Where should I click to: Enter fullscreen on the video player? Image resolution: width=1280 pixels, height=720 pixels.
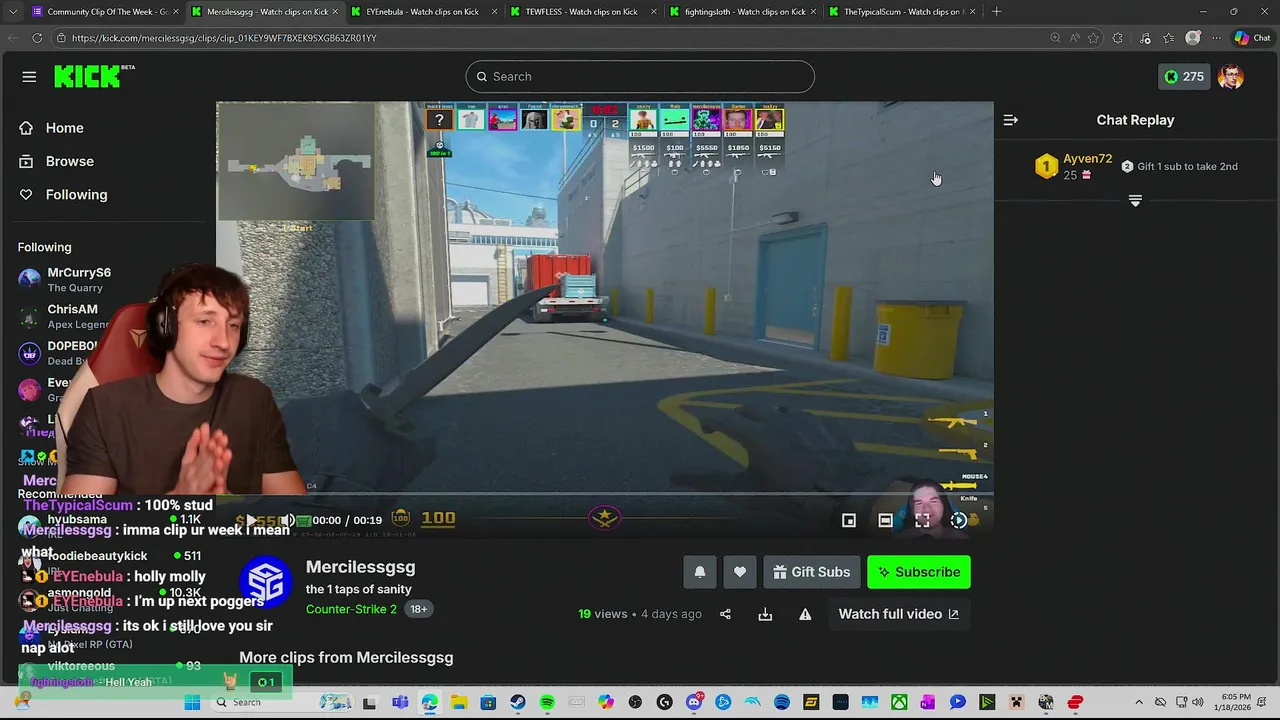click(922, 520)
